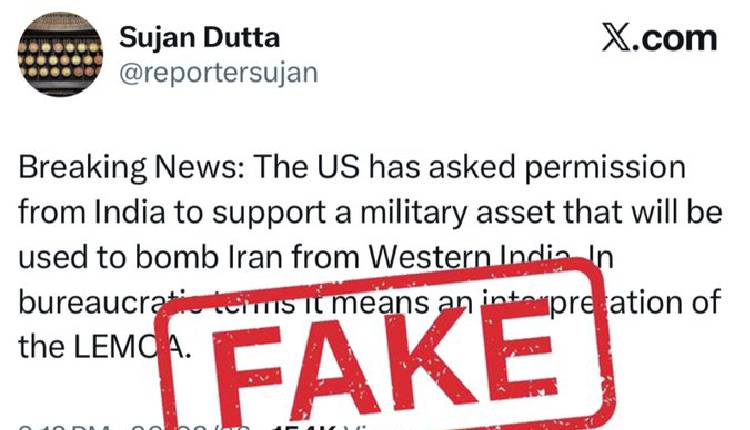Open Sujan Dutta's typewriter profile picture
The image size is (750, 430).
[x=60, y=54]
